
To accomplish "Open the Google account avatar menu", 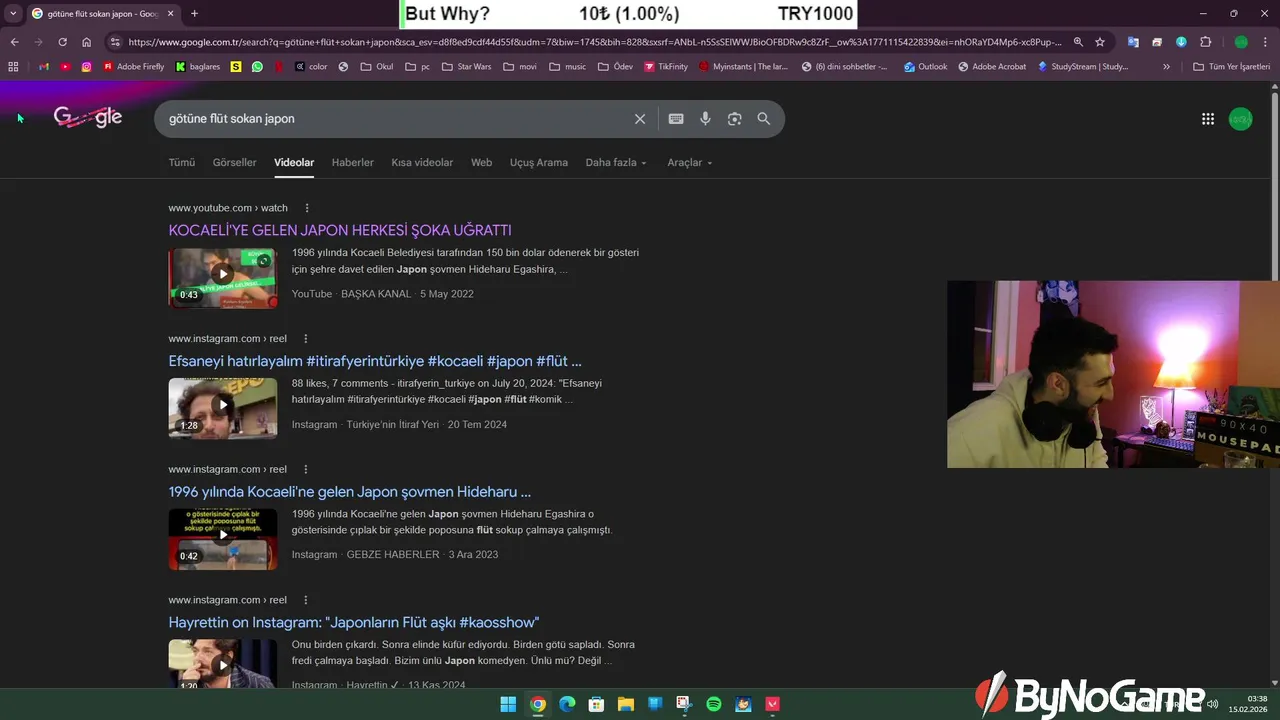I will tap(1241, 119).
